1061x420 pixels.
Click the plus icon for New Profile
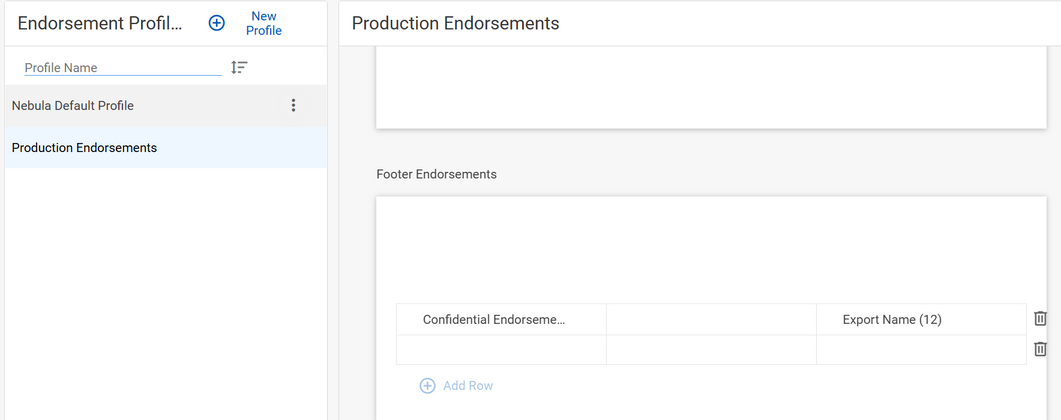click(x=217, y=23)
